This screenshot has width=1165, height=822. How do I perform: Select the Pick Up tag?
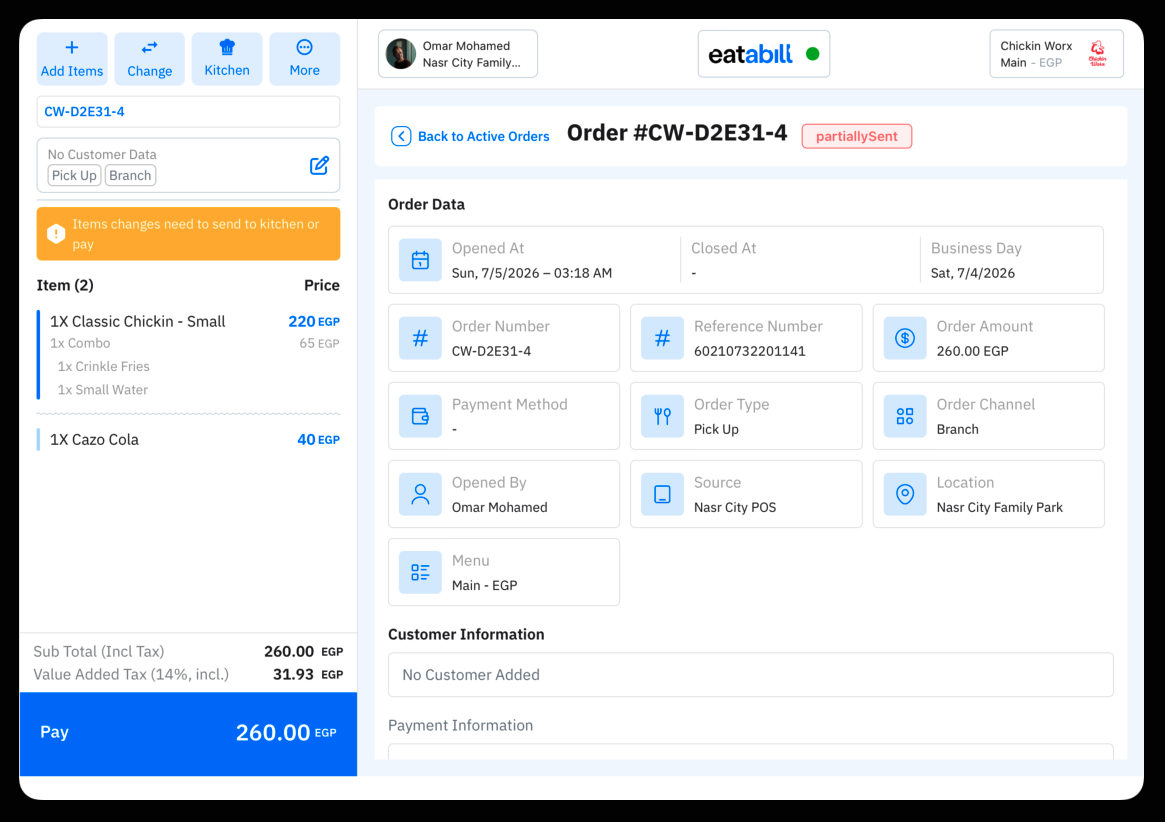coord(74,175)
